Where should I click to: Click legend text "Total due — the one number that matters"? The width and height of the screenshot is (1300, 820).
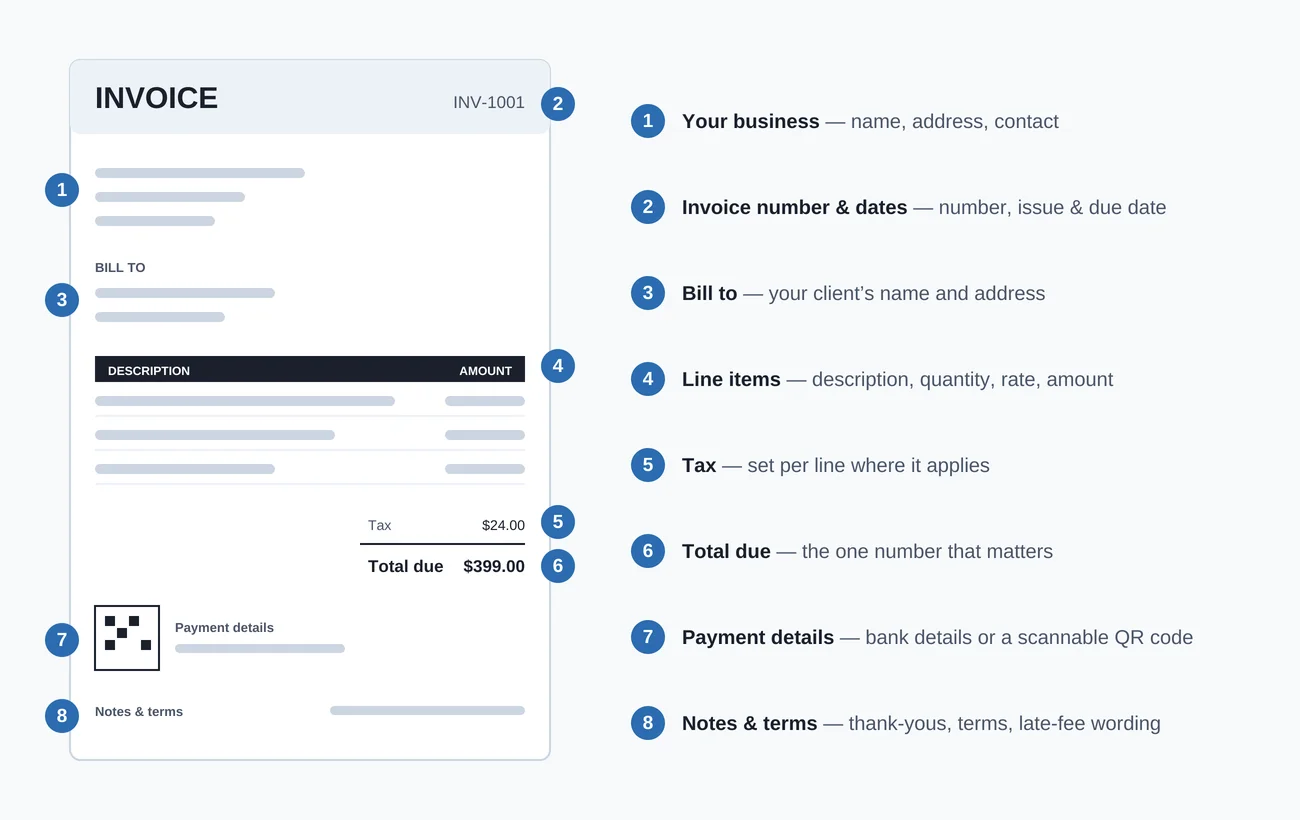[x=867, y=552]
